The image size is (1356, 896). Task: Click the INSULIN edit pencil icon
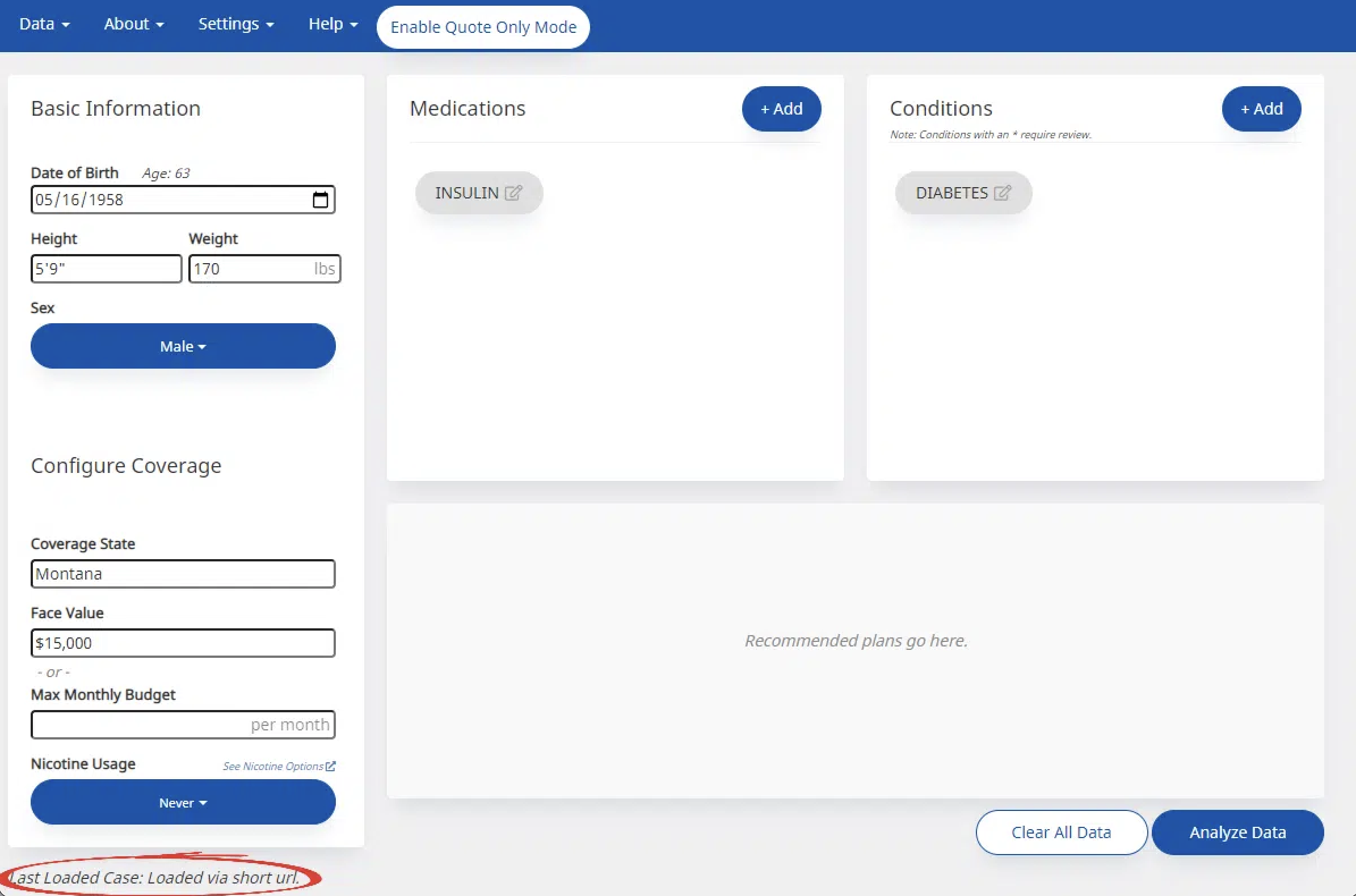tap(513, 193)
